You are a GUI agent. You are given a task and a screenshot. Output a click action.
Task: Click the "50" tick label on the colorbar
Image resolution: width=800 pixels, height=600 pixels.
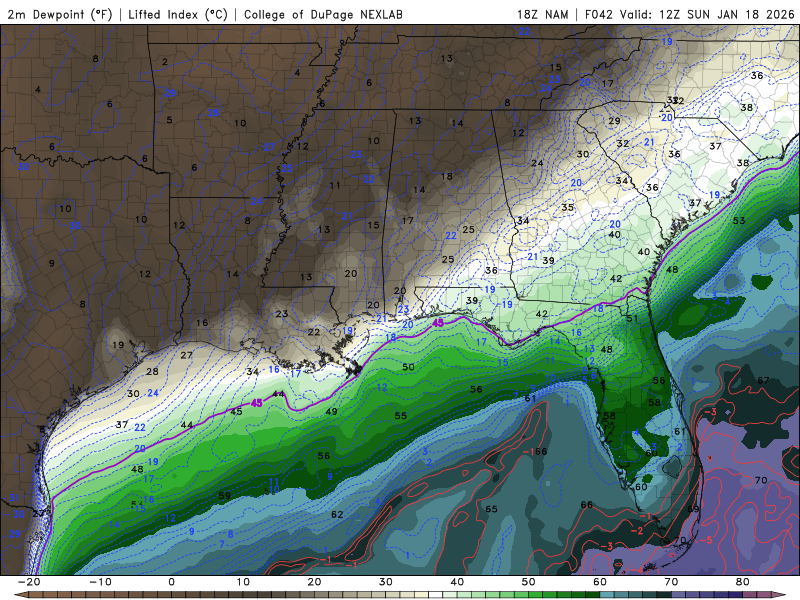[x=529, y=582]
